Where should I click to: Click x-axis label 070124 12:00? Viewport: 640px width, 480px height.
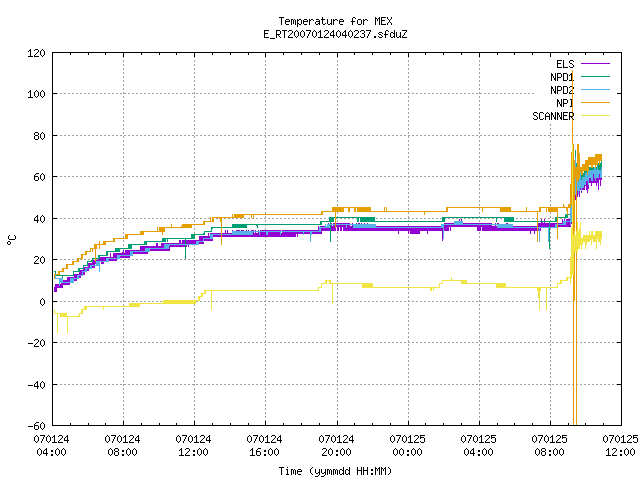[x=193, y=445]
